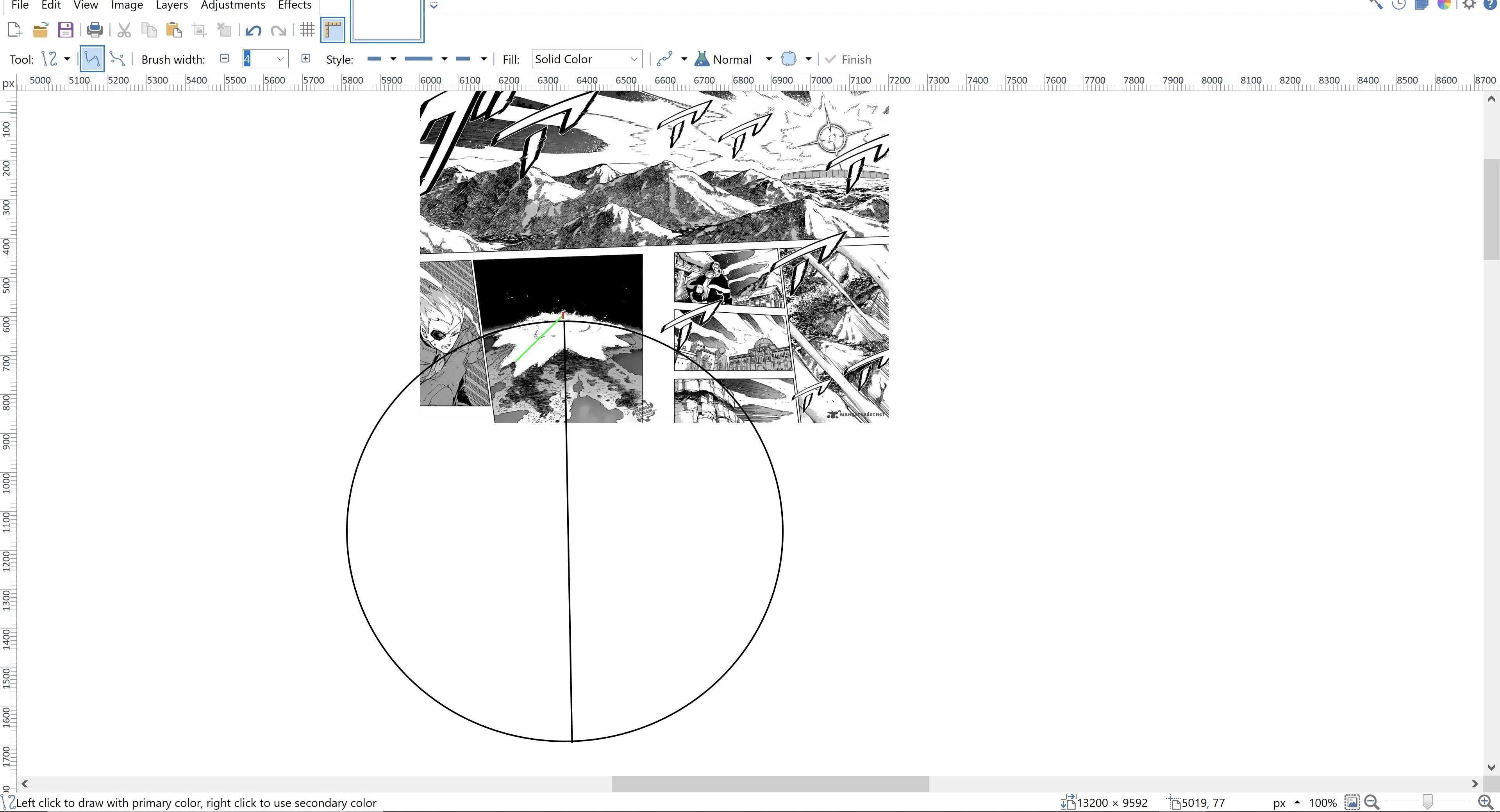Click the Save file icon
The image size is (1500, 812).
(x=65, y=30)
